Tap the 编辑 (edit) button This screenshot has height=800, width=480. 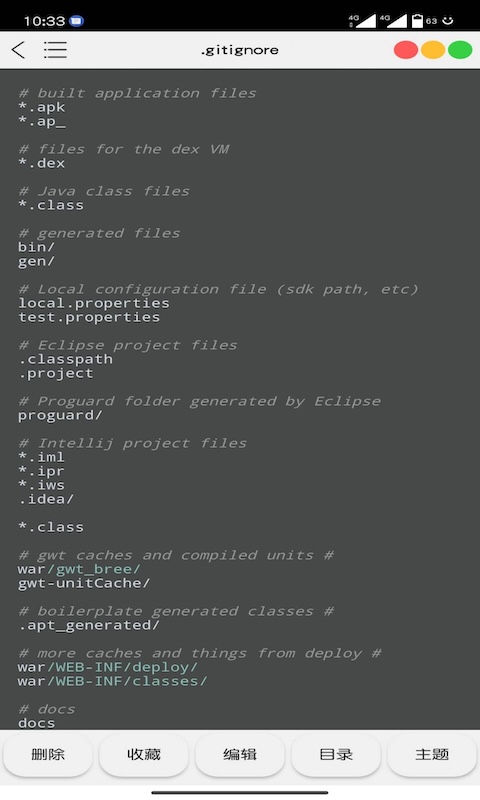(240, 755)
